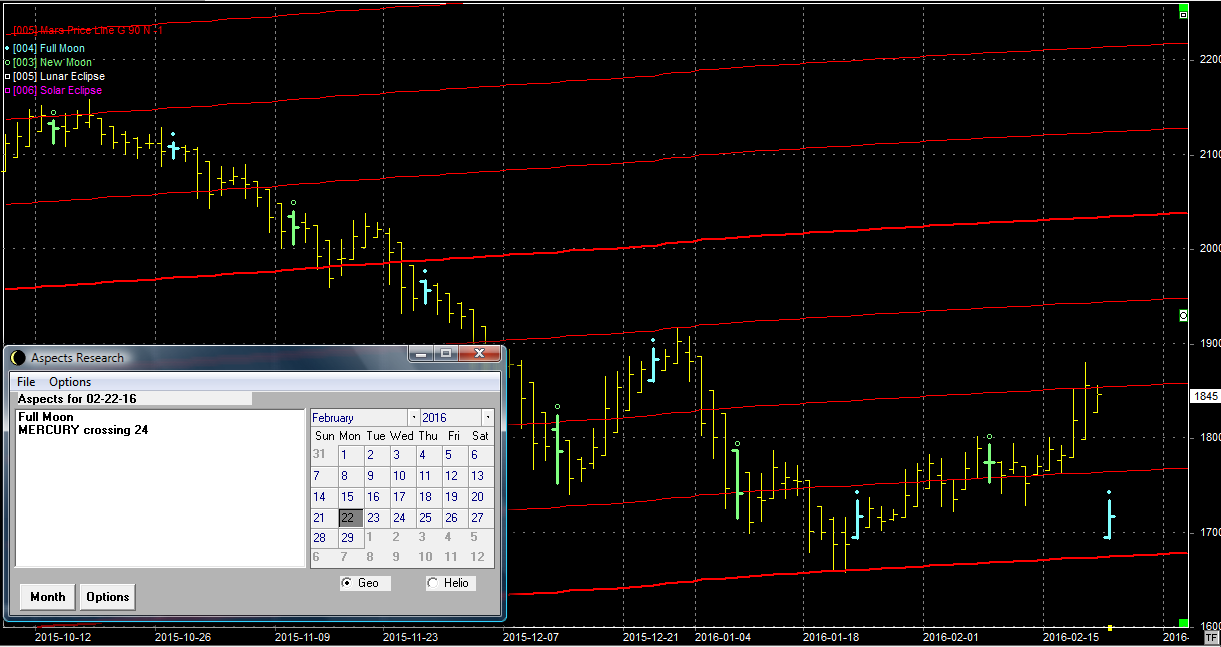Click the small box icon under top-right green square

pos(1184,15)
